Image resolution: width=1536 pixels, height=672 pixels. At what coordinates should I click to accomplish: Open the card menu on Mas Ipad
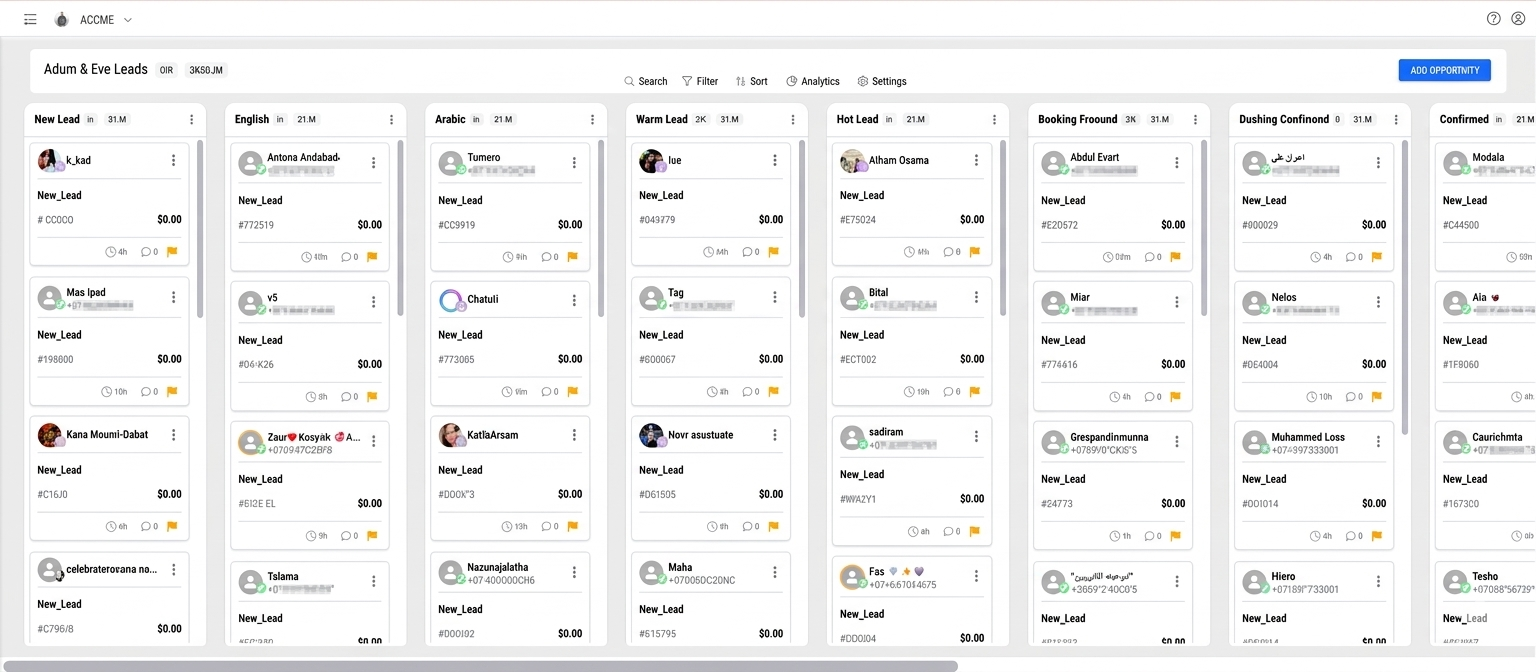(173, 297)
